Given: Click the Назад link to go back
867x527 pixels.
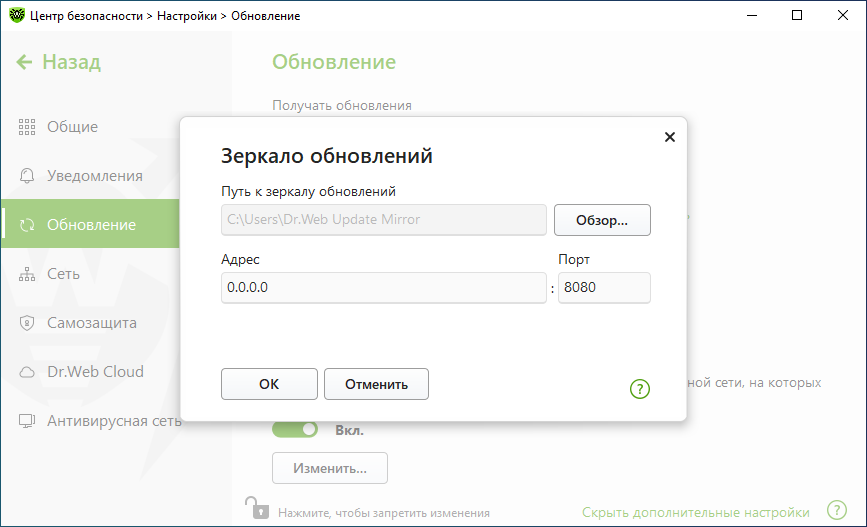Looking at the screenshot, I should click(71, 62).
